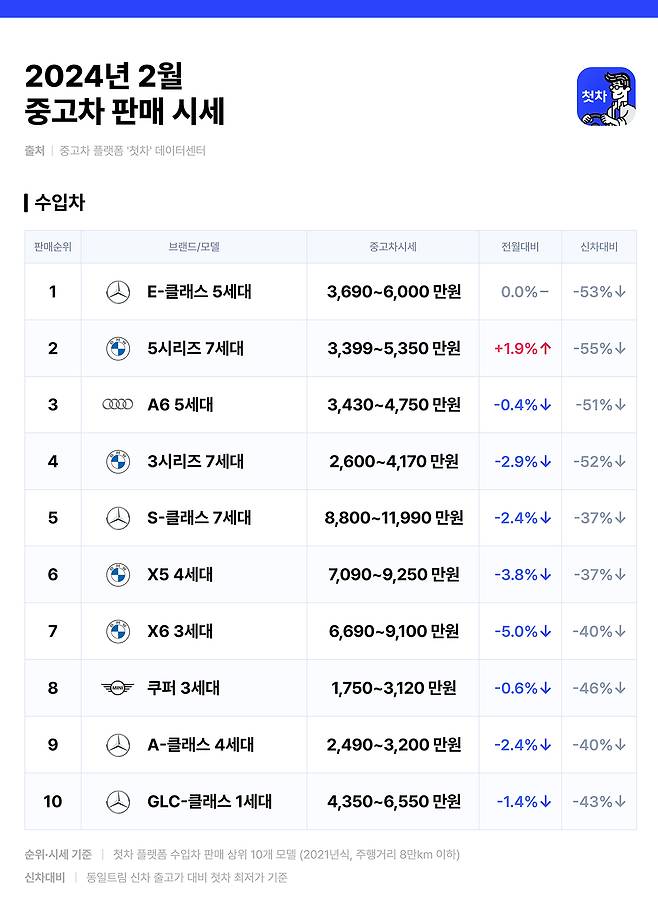Click the 수입차 section heading
The width and height of the screenshot is (658, 919).
click(x=59, y=203)
